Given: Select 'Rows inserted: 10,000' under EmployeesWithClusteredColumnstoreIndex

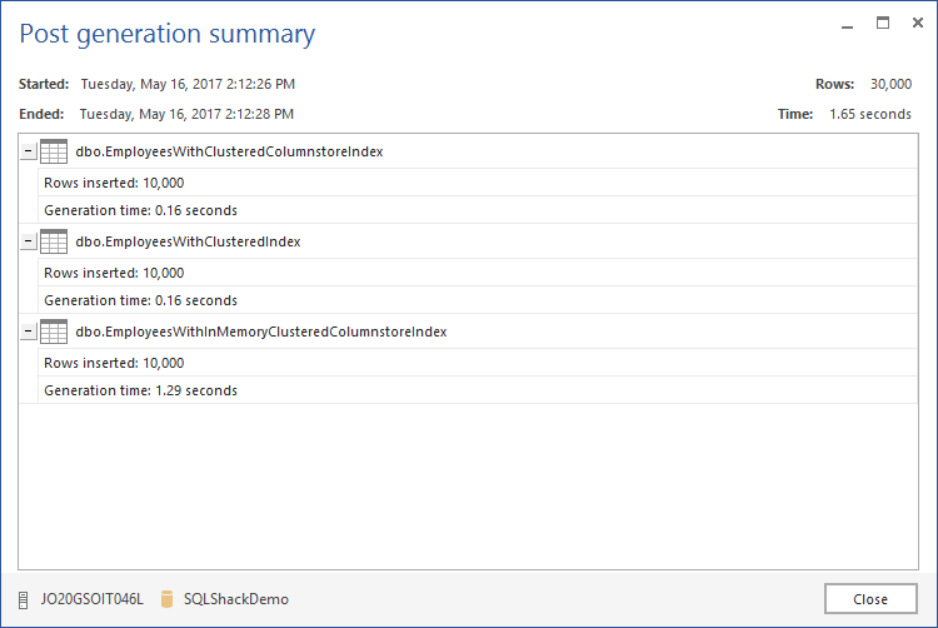Looking at the screenshot, I should point(114,183).
